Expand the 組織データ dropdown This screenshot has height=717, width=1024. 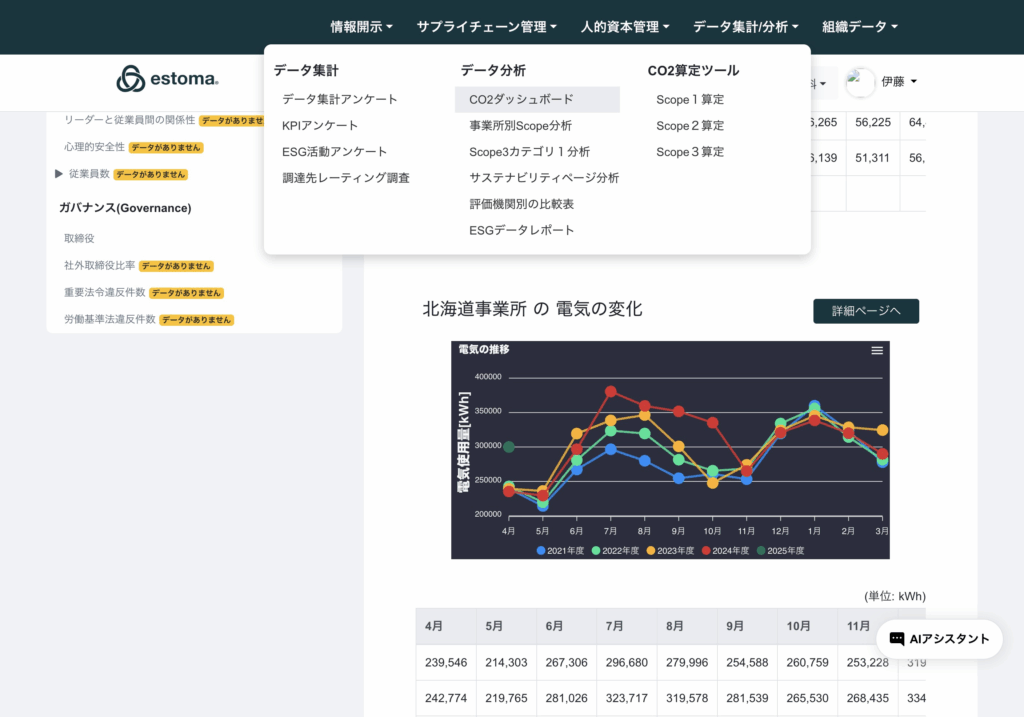859,27
